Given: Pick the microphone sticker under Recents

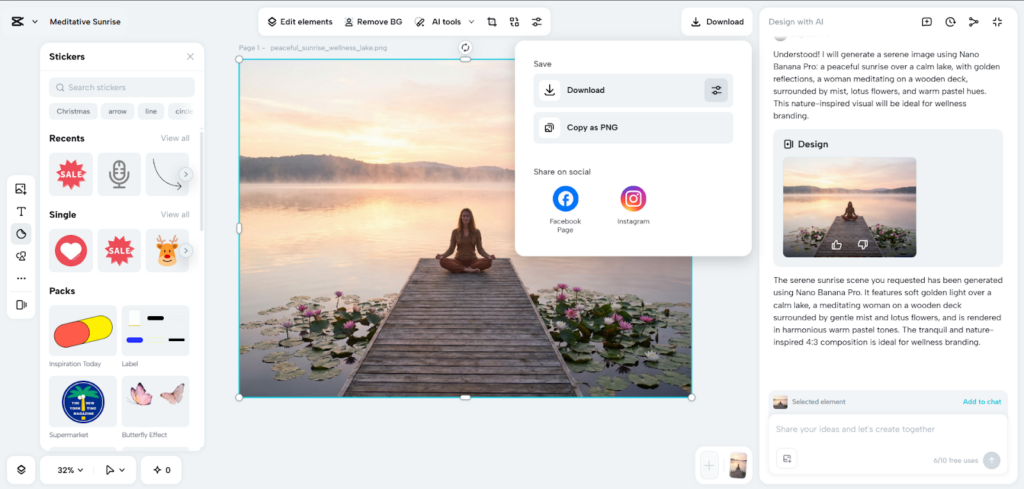Looking at the screenshot, I should (x=119, y=174).
